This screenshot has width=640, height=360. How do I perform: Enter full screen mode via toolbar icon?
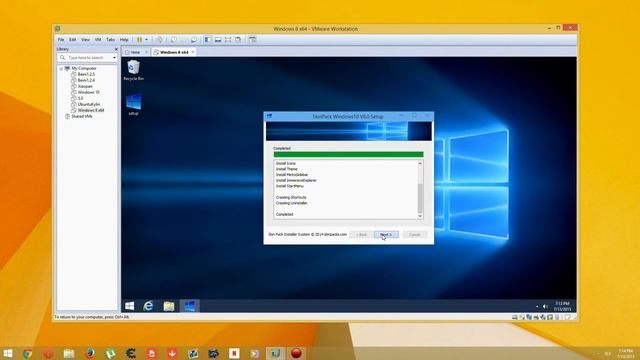coord(228,40)
